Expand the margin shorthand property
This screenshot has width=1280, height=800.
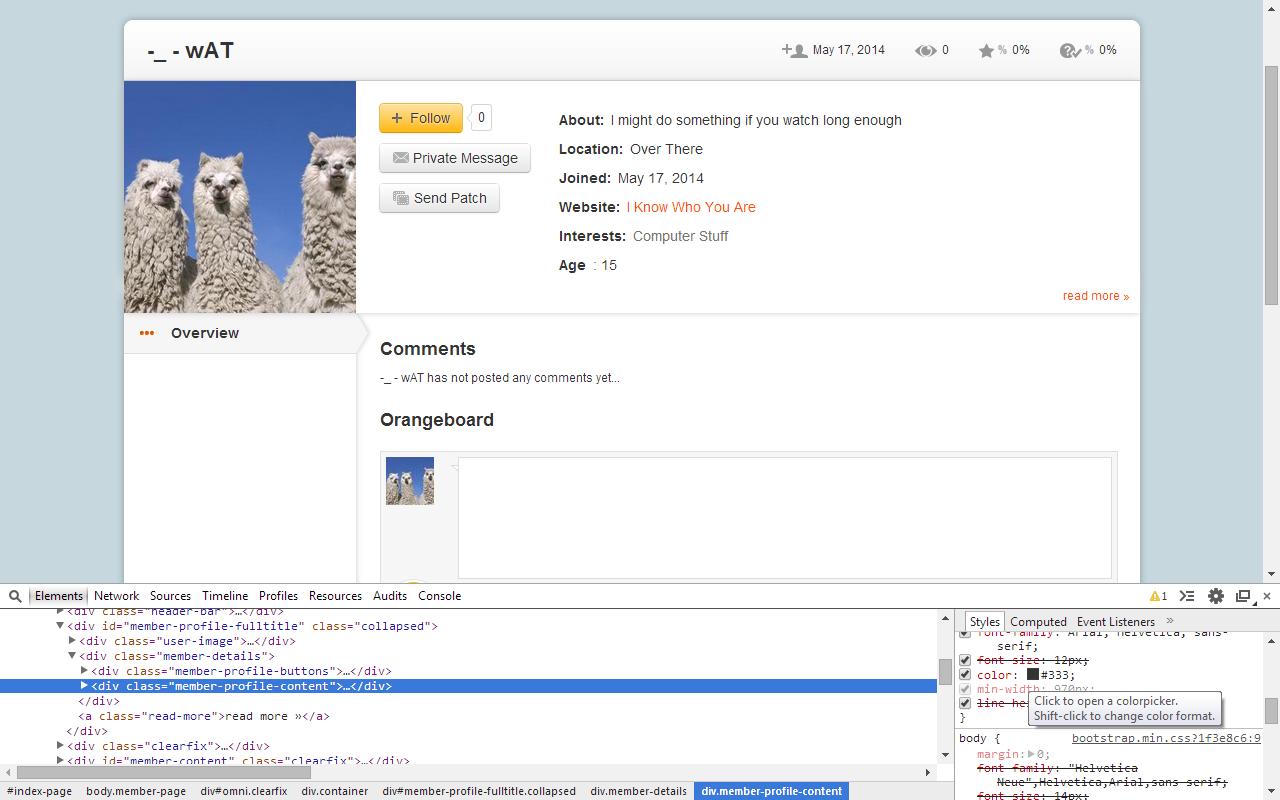[x=1032, y=754]
